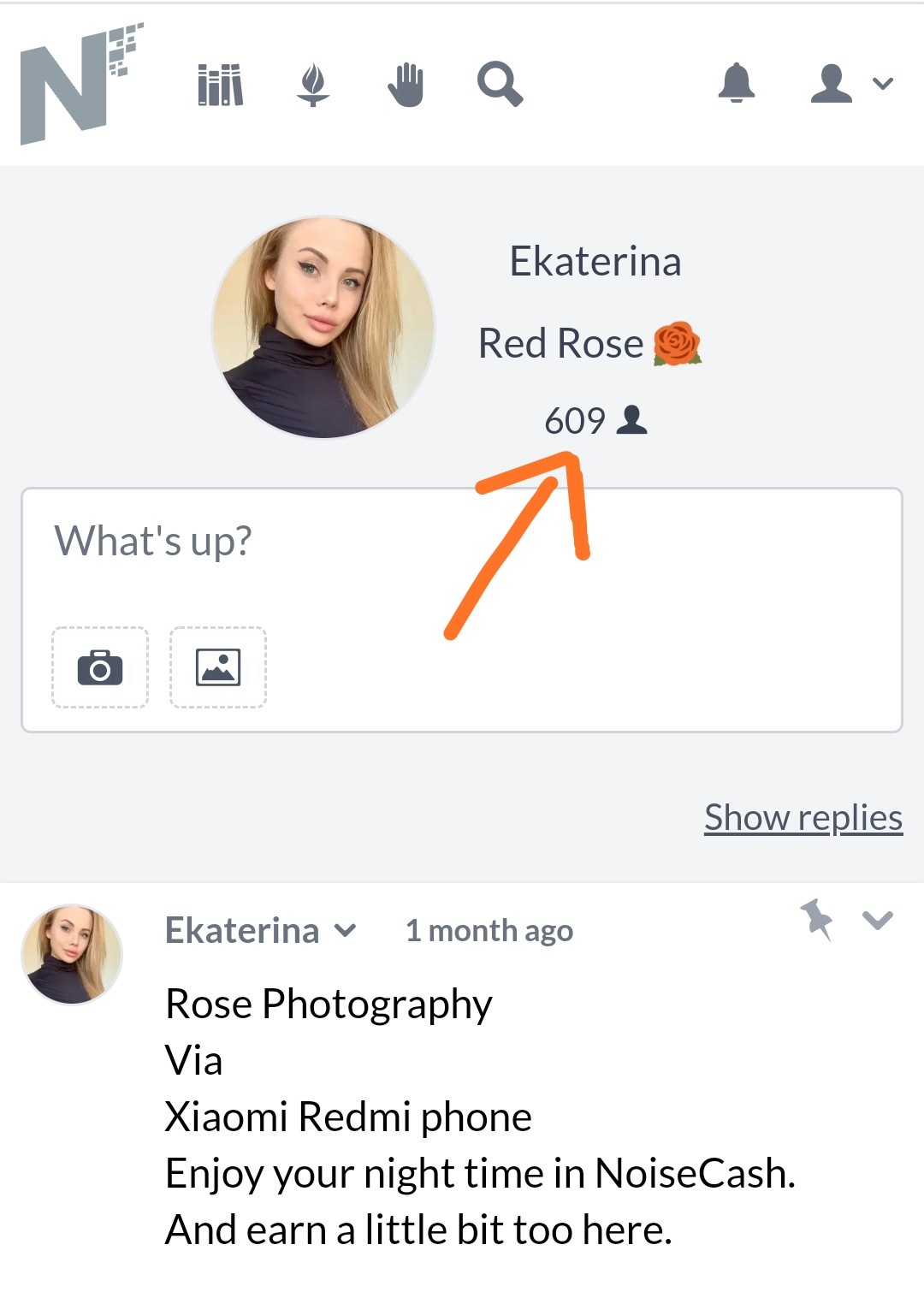
Task: Open the noise.cash N logo home
Action: pos(81,84)
